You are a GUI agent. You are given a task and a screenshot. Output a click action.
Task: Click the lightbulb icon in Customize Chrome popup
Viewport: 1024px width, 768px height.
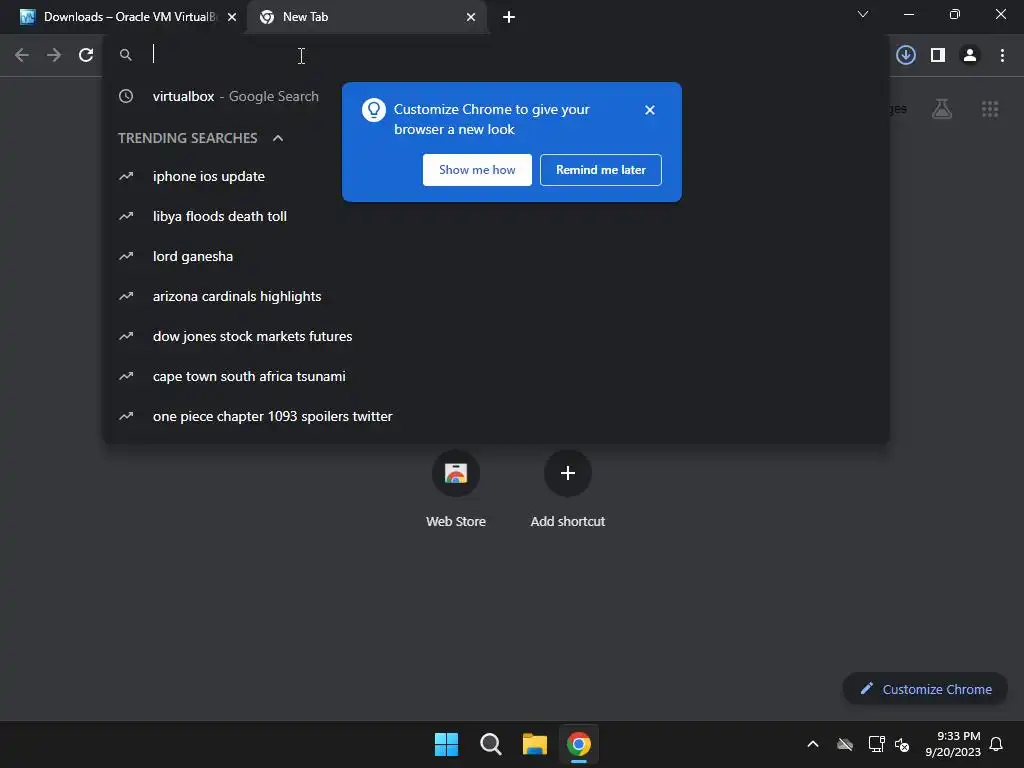(x=374, y=110)
